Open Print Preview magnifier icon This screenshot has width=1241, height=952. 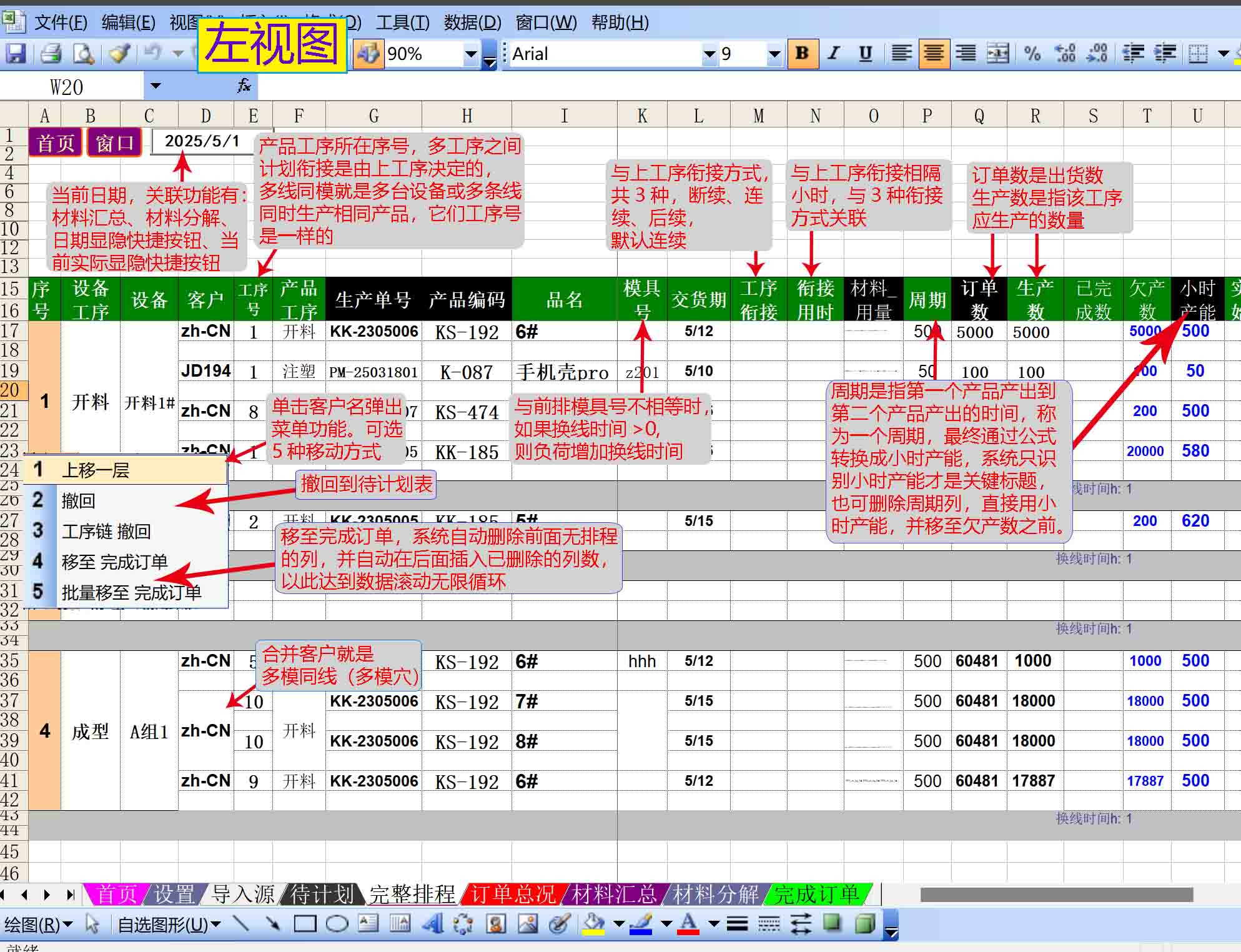pos(84,54)
